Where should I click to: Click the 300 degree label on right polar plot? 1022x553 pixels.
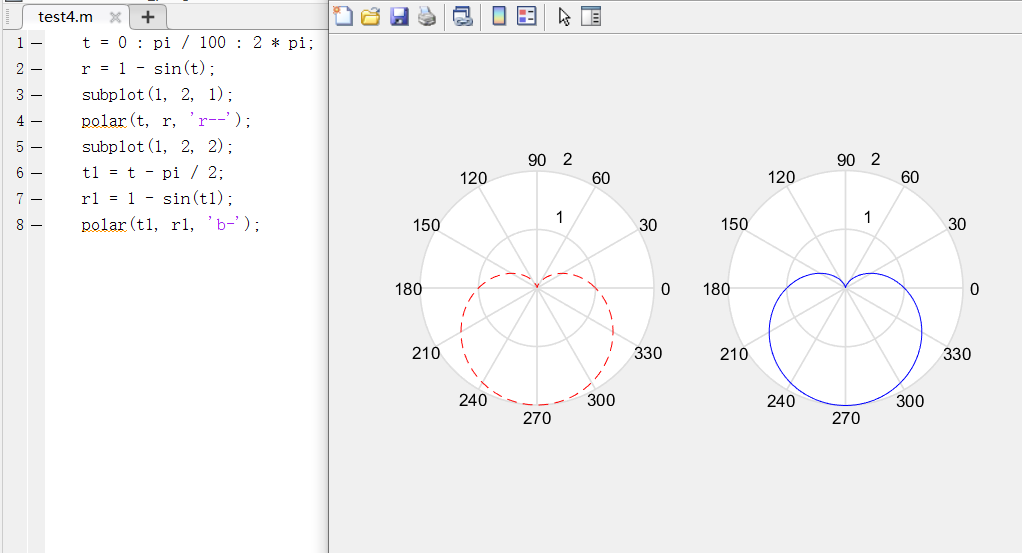click(x=910, y=402)
